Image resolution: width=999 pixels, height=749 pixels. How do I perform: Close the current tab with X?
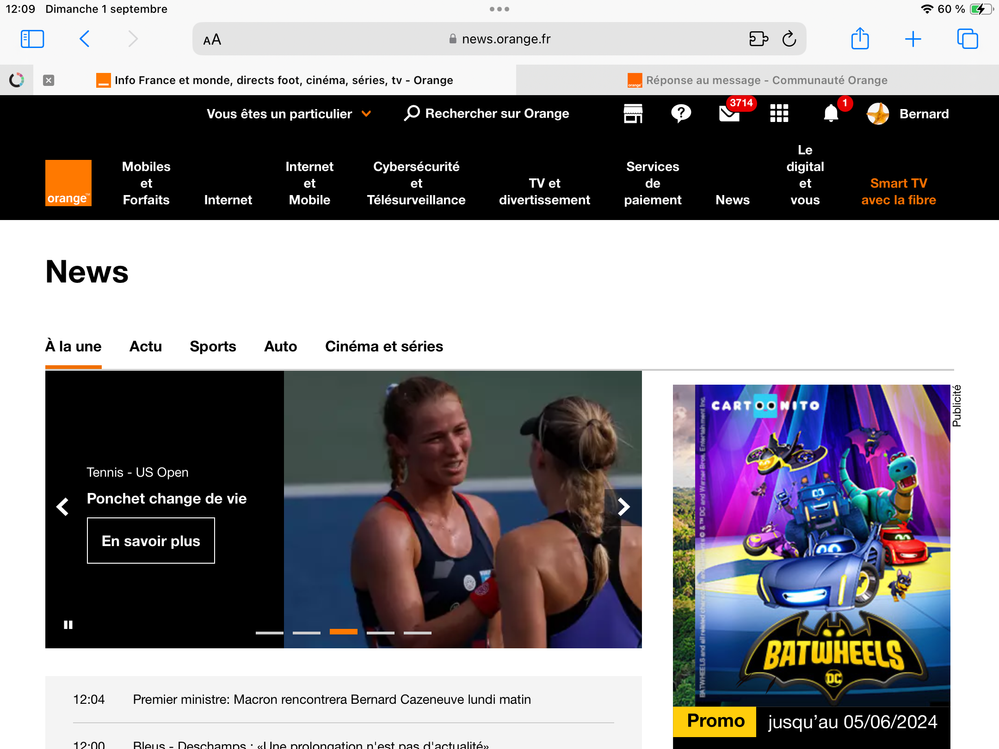pos(48,80)
